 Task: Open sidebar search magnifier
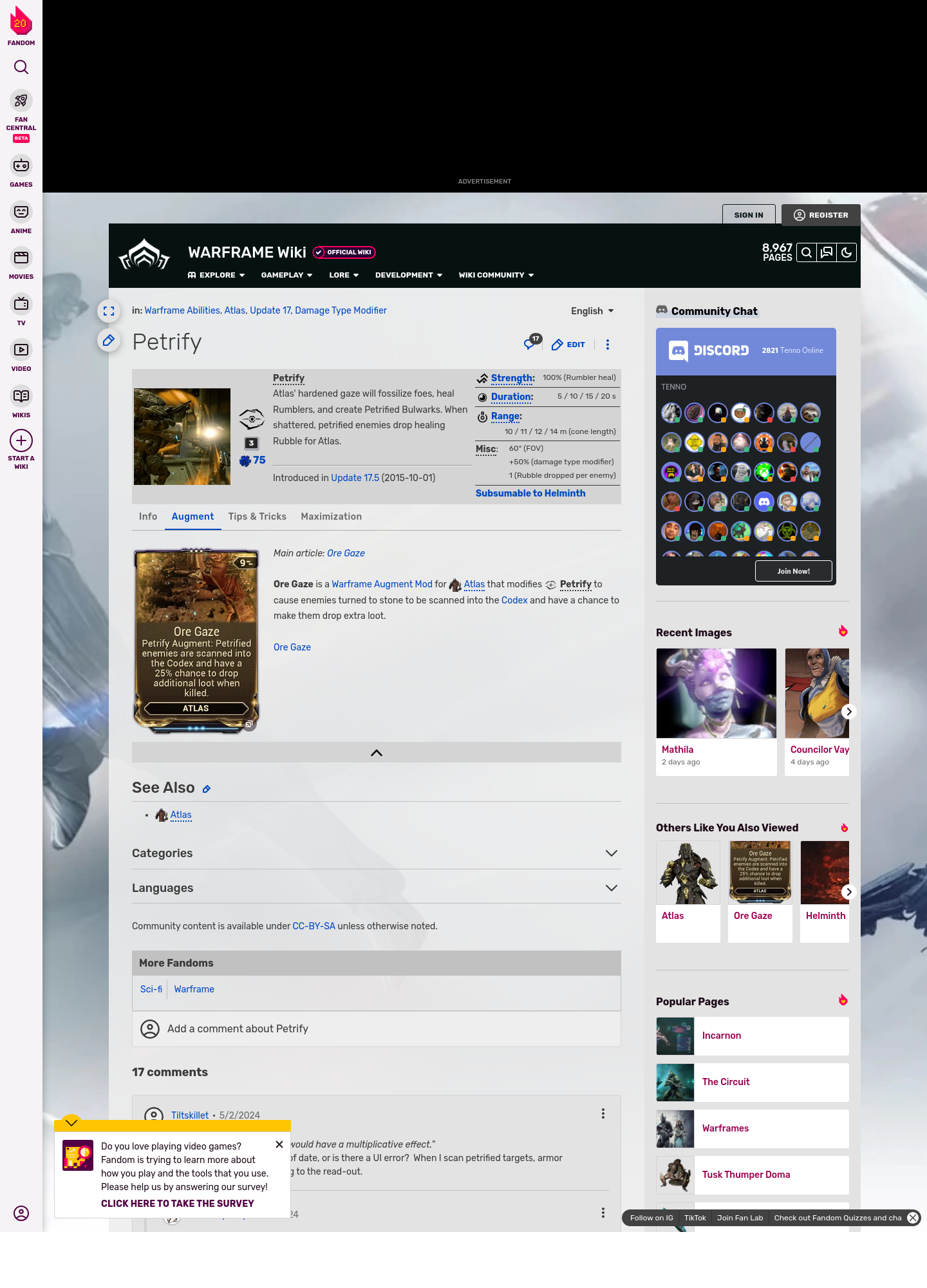click(x=21, y=67)
